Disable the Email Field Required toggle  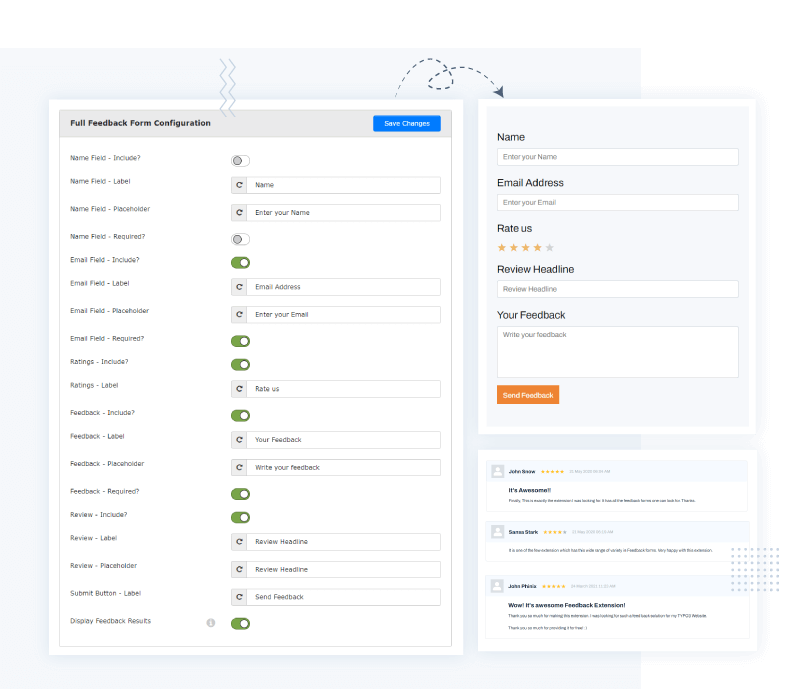click(240, 341)
